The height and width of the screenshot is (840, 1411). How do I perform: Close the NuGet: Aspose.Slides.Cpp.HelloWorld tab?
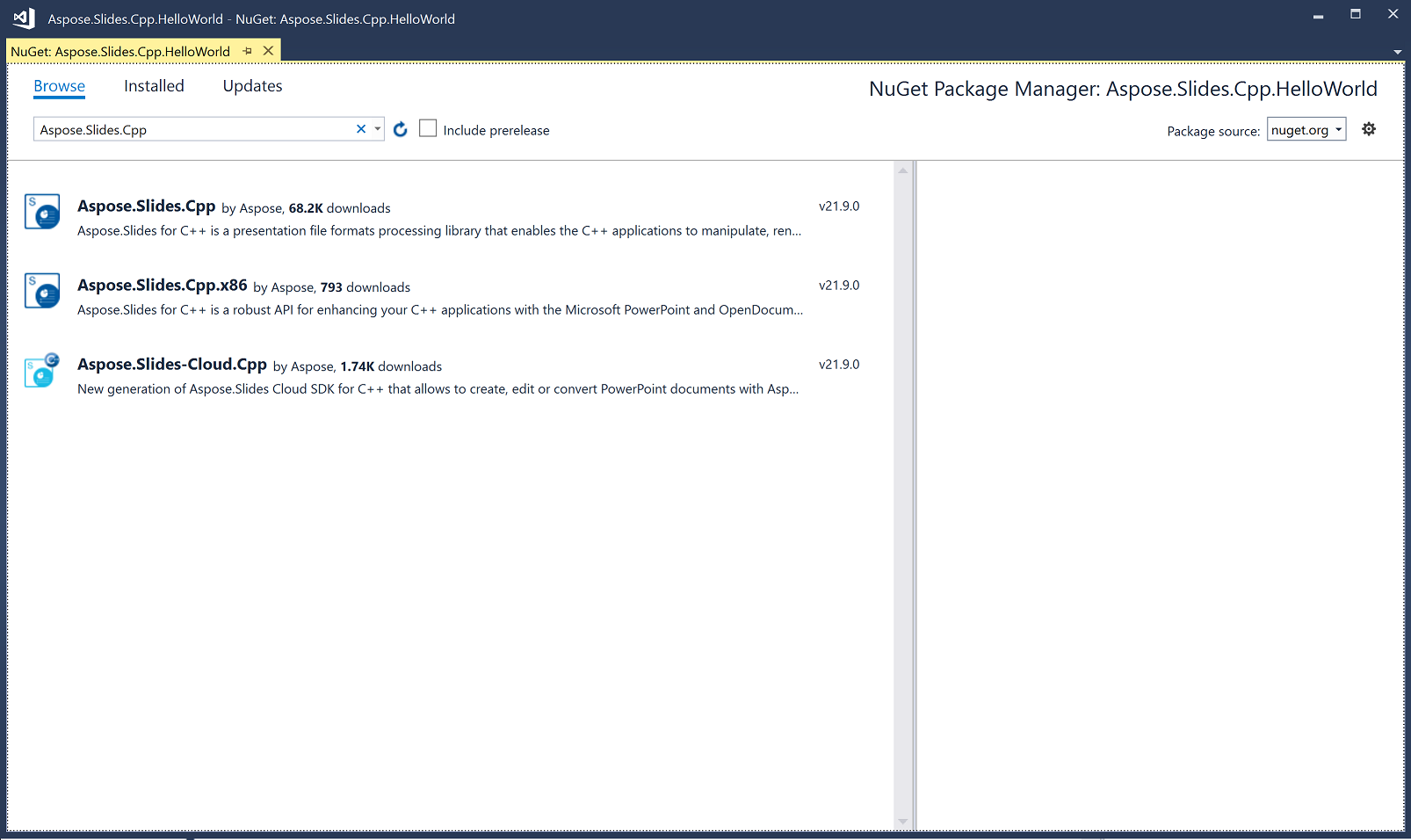(269, 51)
